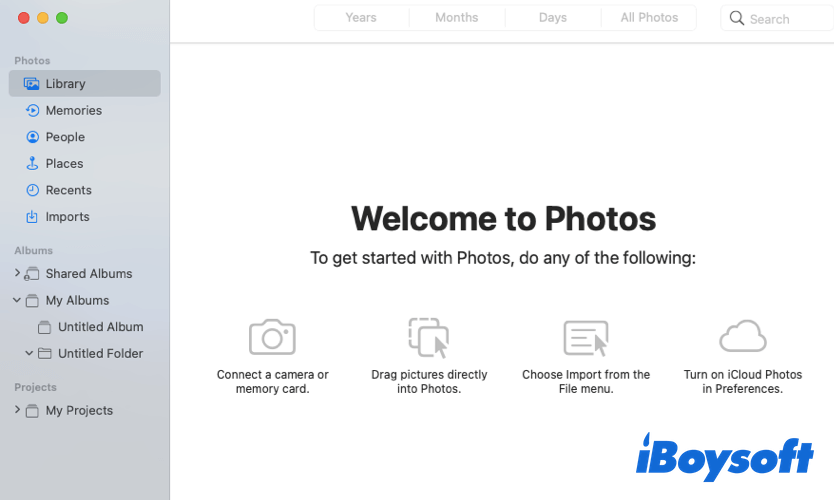Screen dimensions: 834x500
Task: Click the drag pictures icon
Action: click(x=428, y=338)
